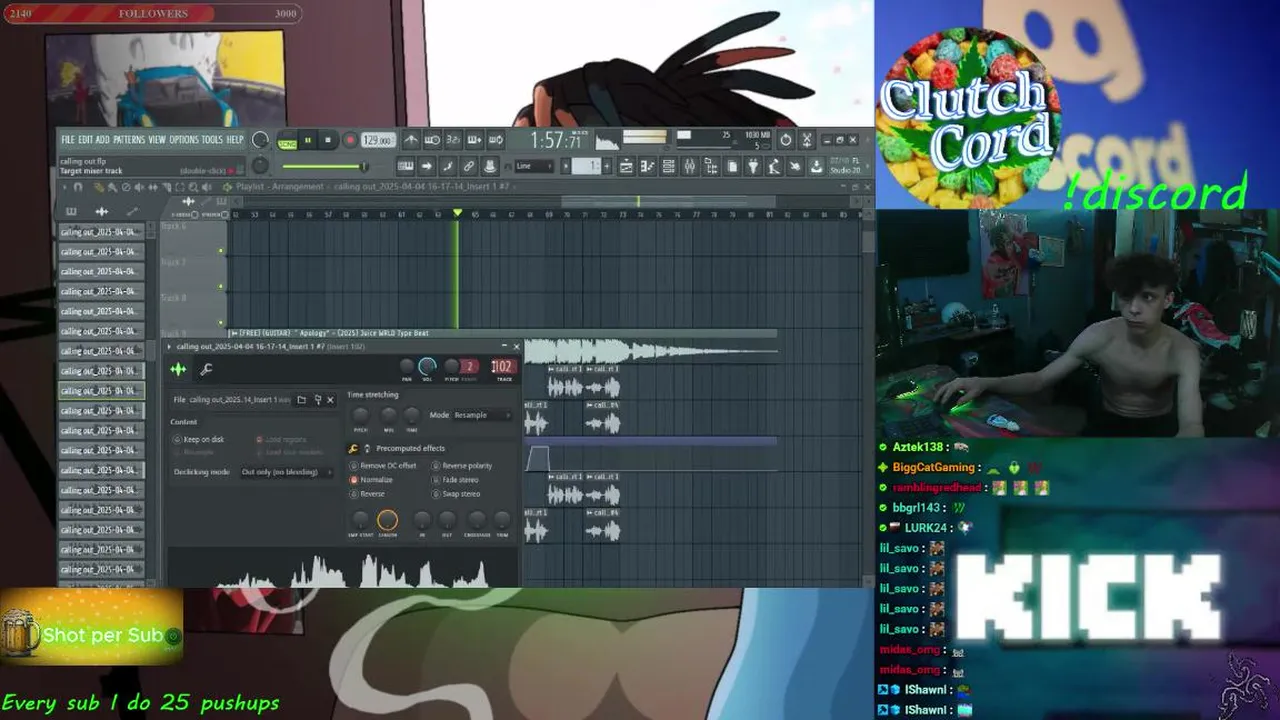The height and width of the screenshot is (720, 1280).
Task: Toggle the Reverse polarity option
Action: (462, 466)
